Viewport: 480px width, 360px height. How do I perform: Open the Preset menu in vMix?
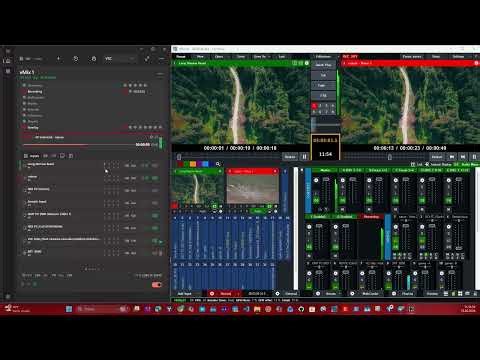pyautogui.click(x=181, y=57)
